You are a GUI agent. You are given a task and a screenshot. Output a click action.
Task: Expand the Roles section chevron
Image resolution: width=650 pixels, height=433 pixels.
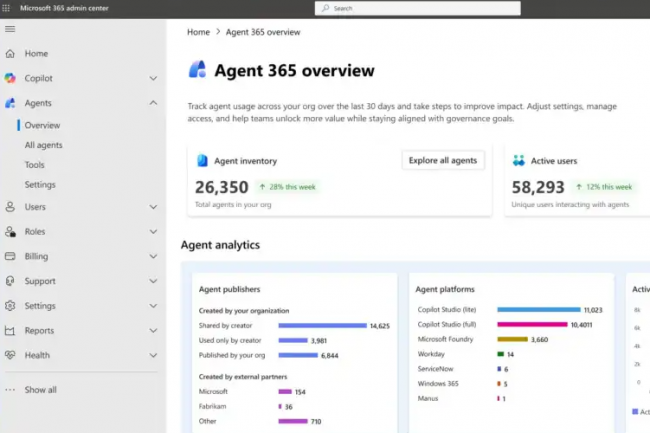pyautogui.click(x=153, y=232)
